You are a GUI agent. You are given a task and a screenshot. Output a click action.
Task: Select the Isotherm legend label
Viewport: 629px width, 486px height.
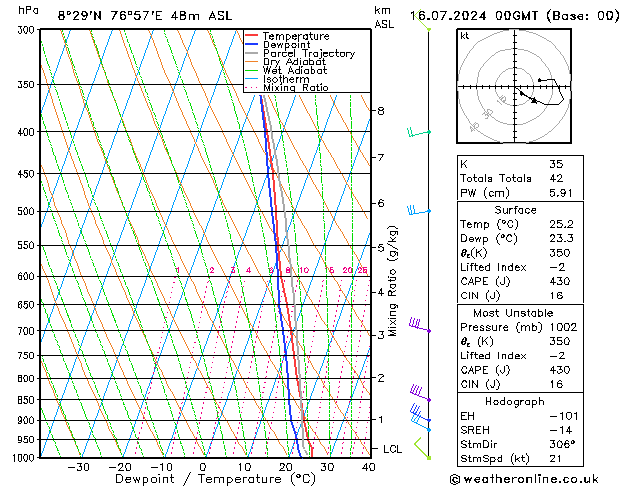(x=286, y=79)
